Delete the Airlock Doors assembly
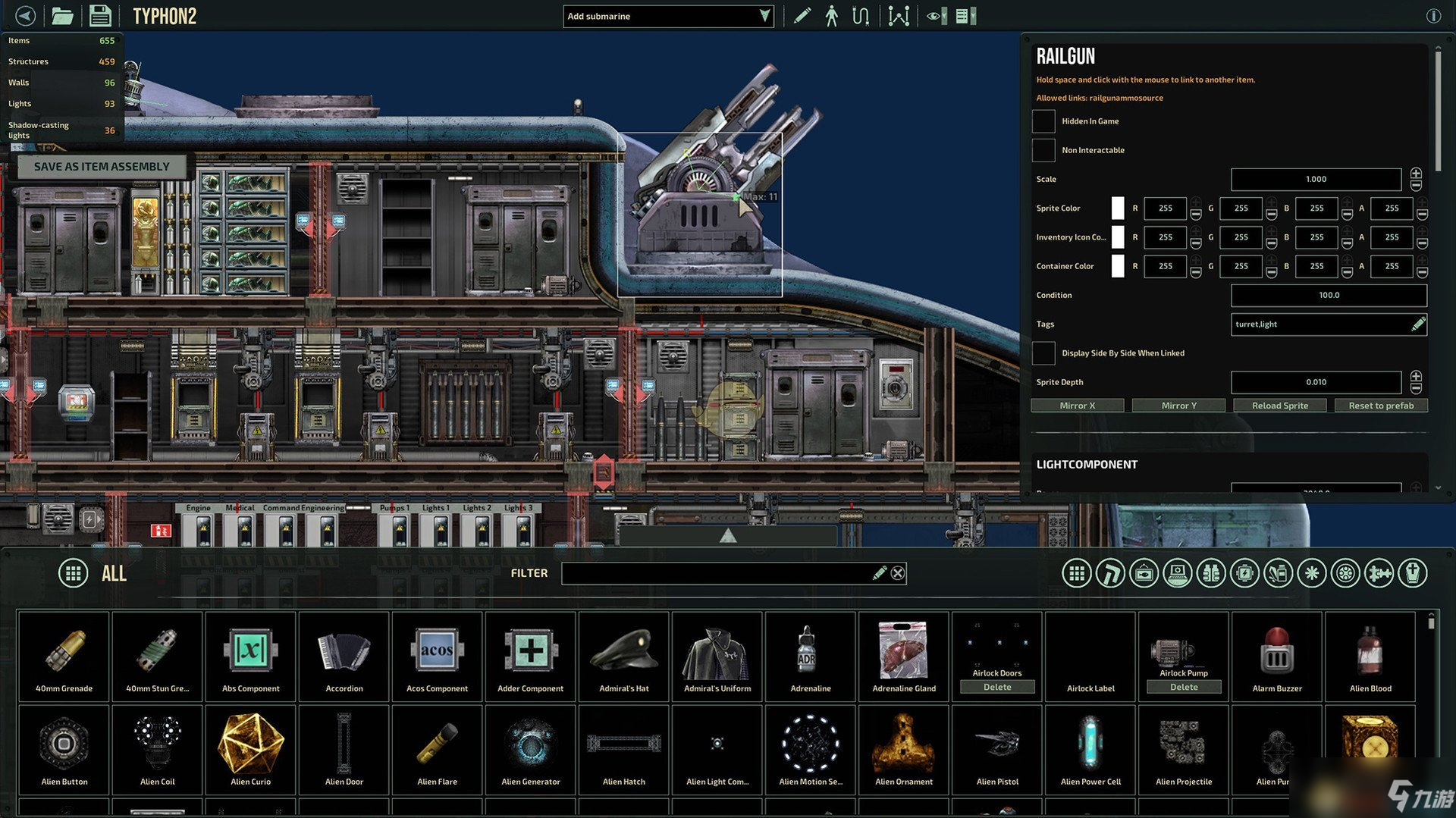 tap(997, 687)
